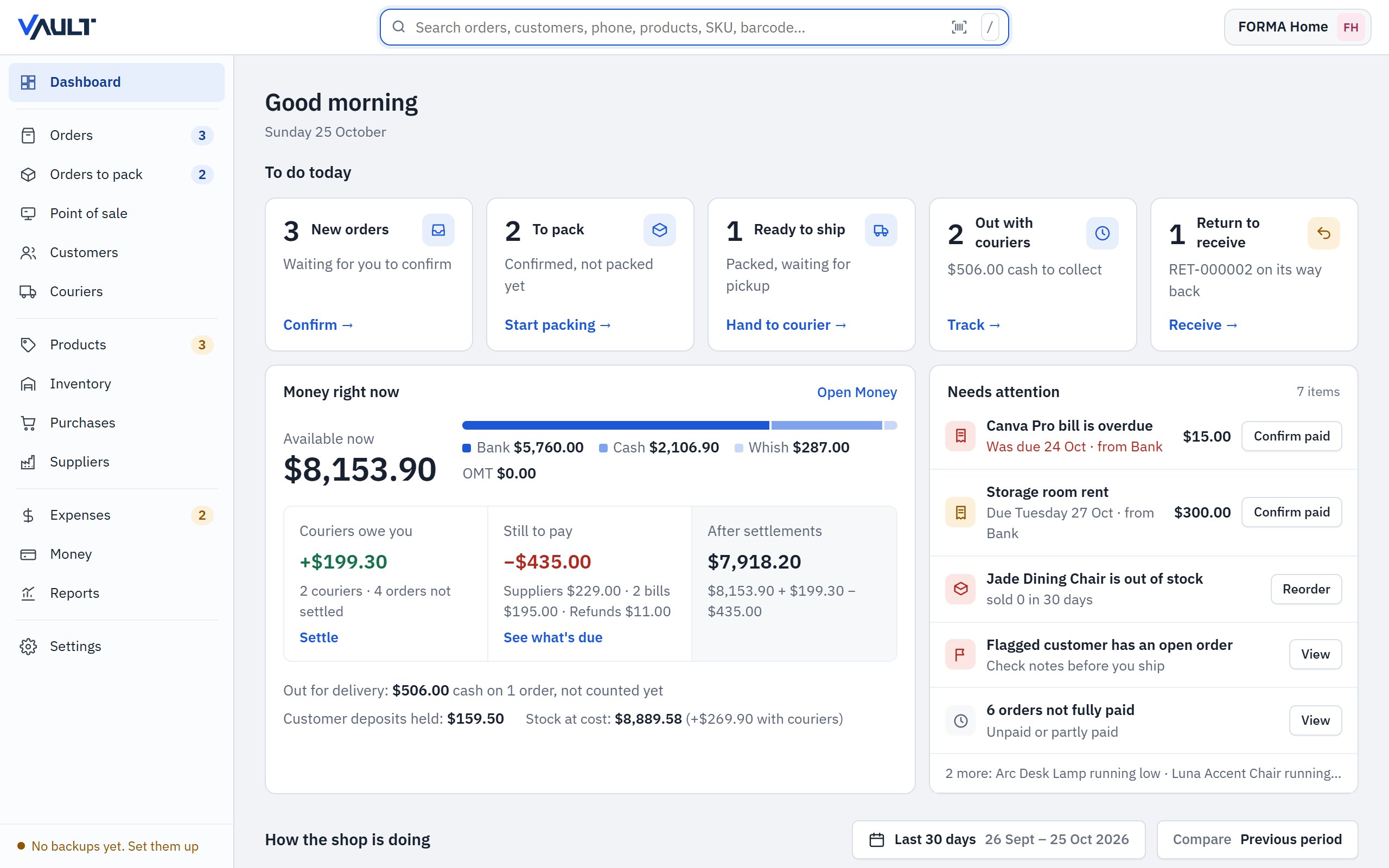Click Reorder for Jade Dining Chair
The image size is (1389, 868).
(x=1306, y=589)
